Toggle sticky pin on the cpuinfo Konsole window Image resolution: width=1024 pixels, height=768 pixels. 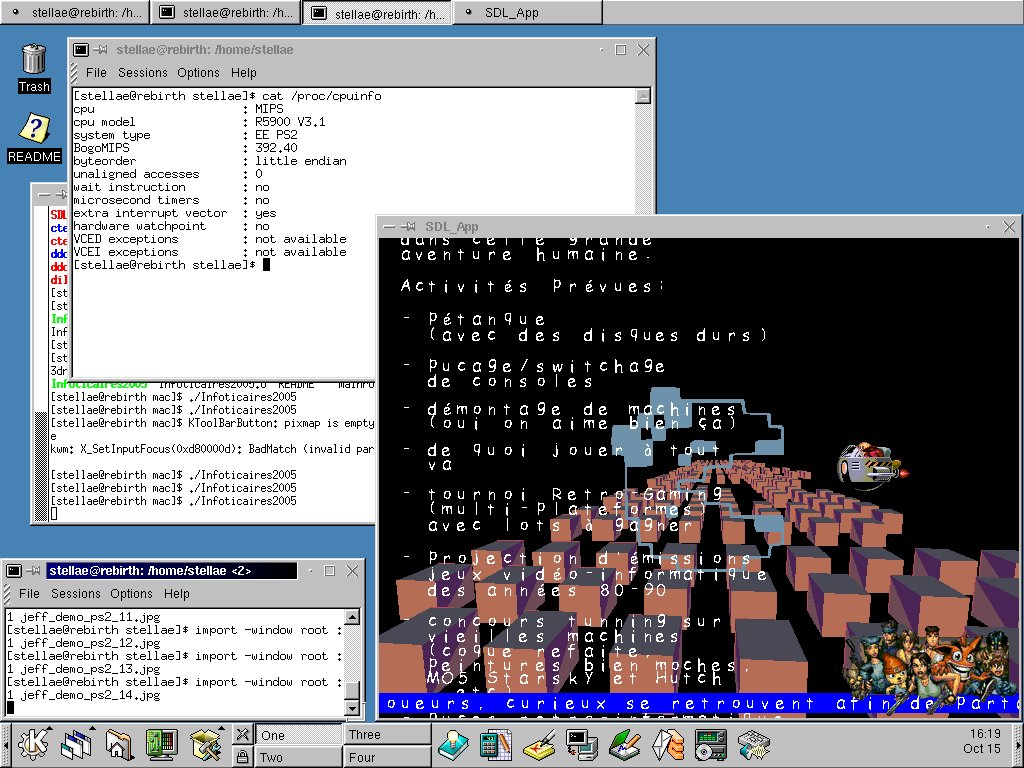pyautogui.click(x=100, y=50)
